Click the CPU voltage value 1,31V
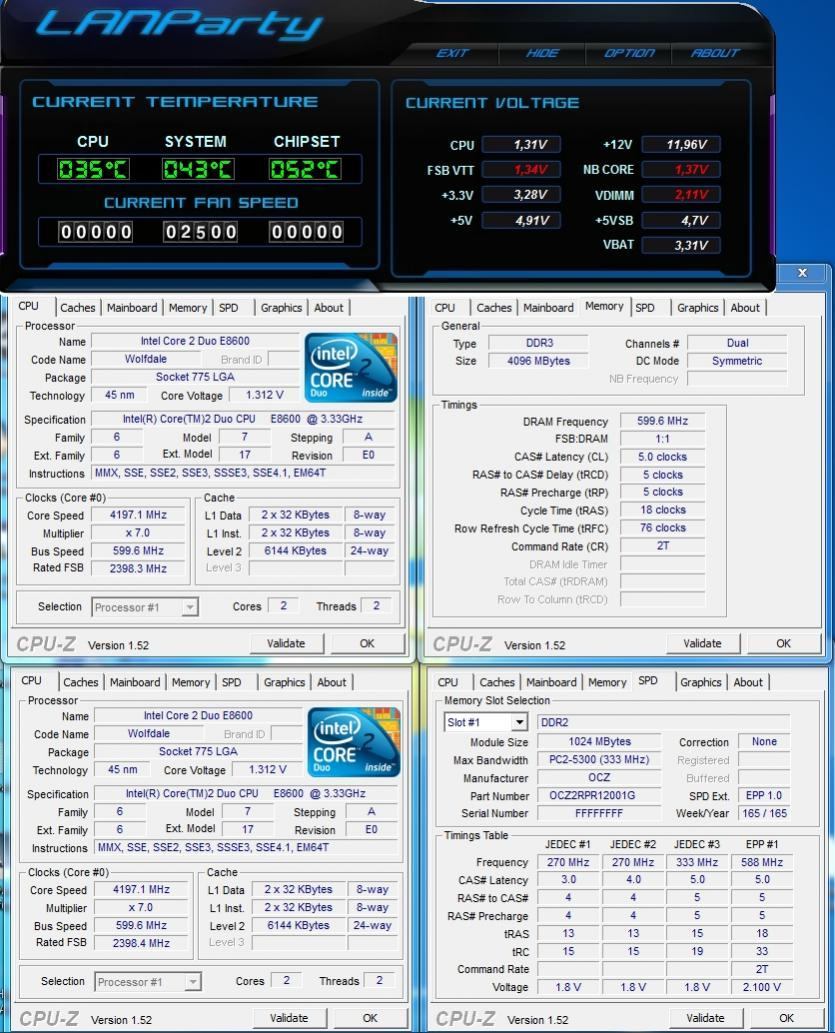This screenshot has height=1033, width=835. coord(521,145)
